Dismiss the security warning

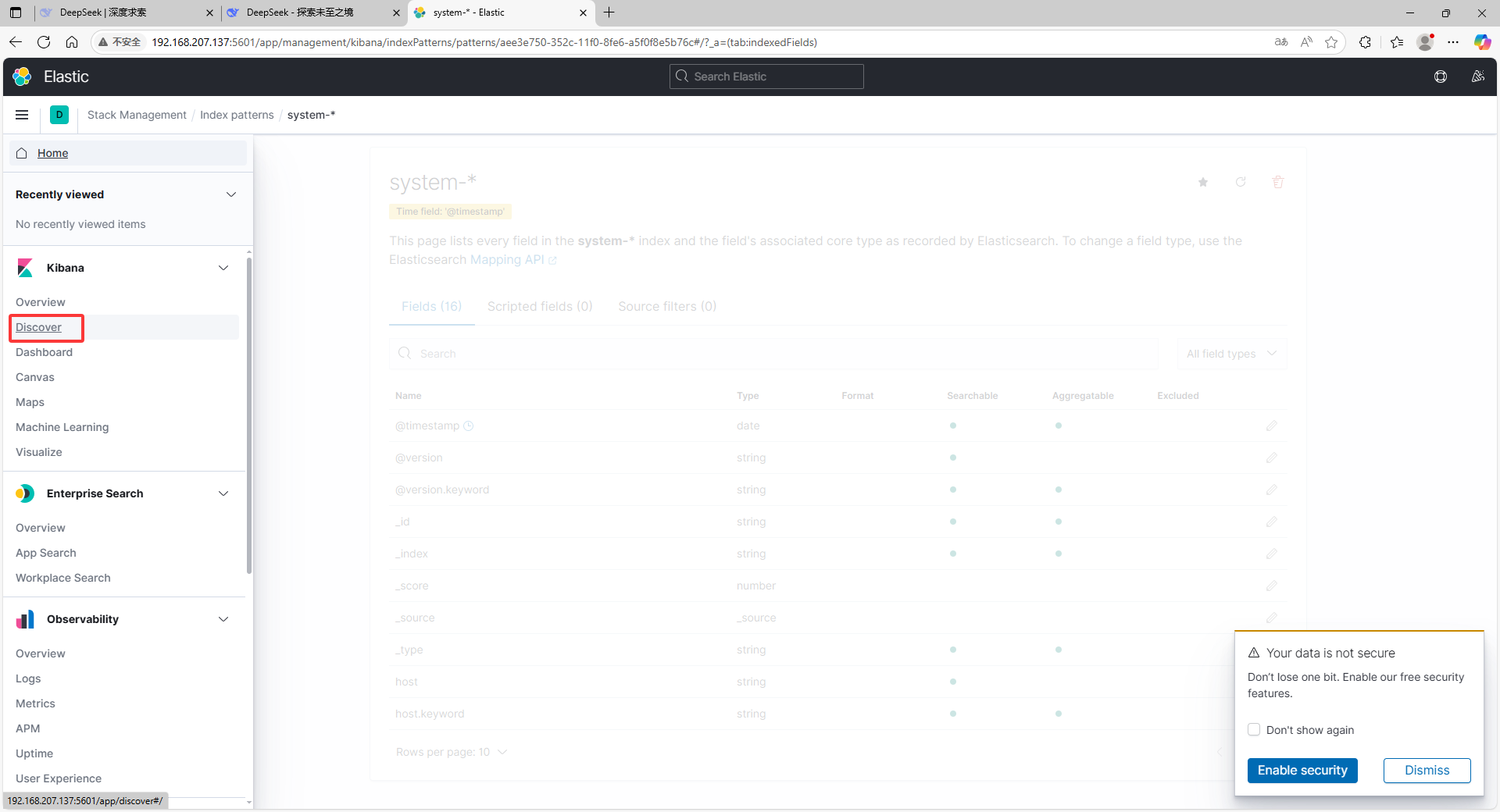point(1427,770)
